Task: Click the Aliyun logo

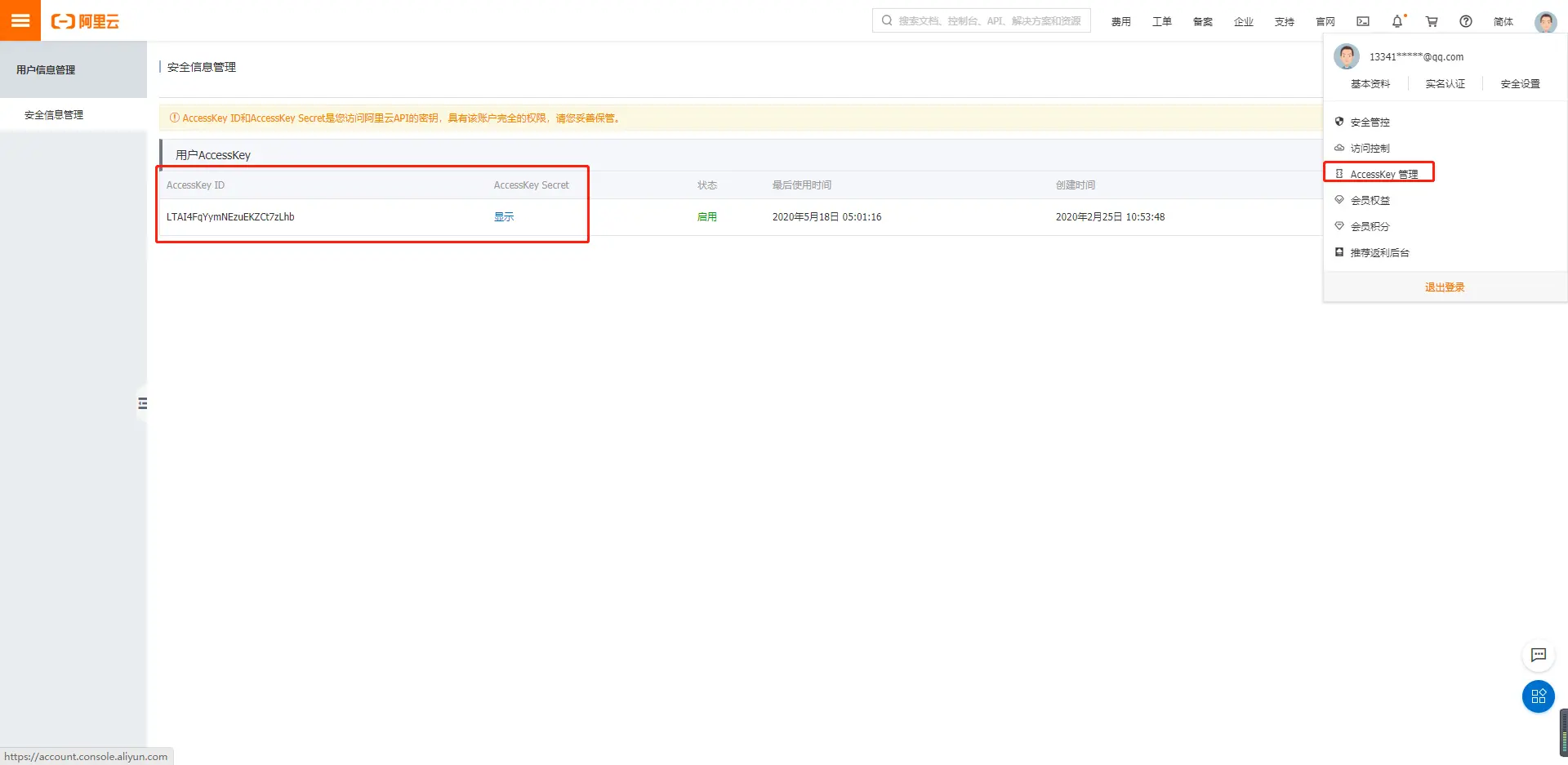Action: coord(85,21)
